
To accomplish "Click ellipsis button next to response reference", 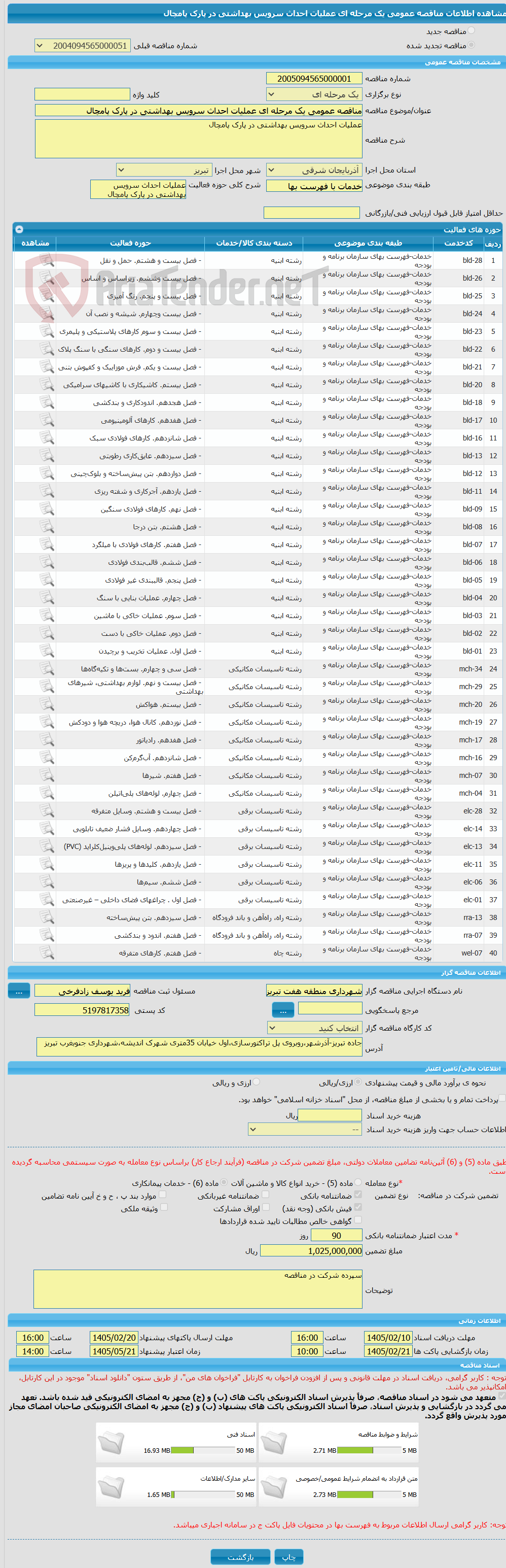I will 283,1010.
